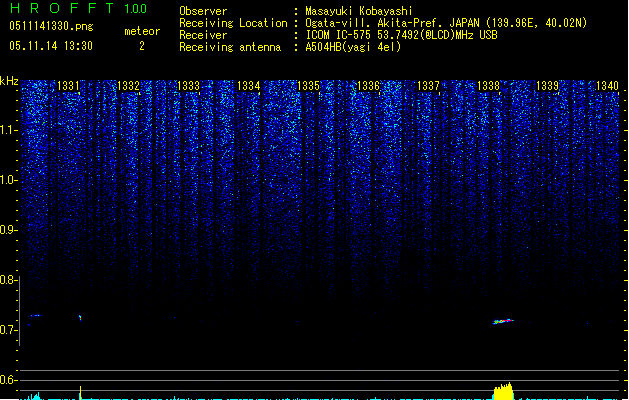Screen dimensions: 629x400
Task: Click the yellow signal-strength peak near 1338
Action: 503,391
